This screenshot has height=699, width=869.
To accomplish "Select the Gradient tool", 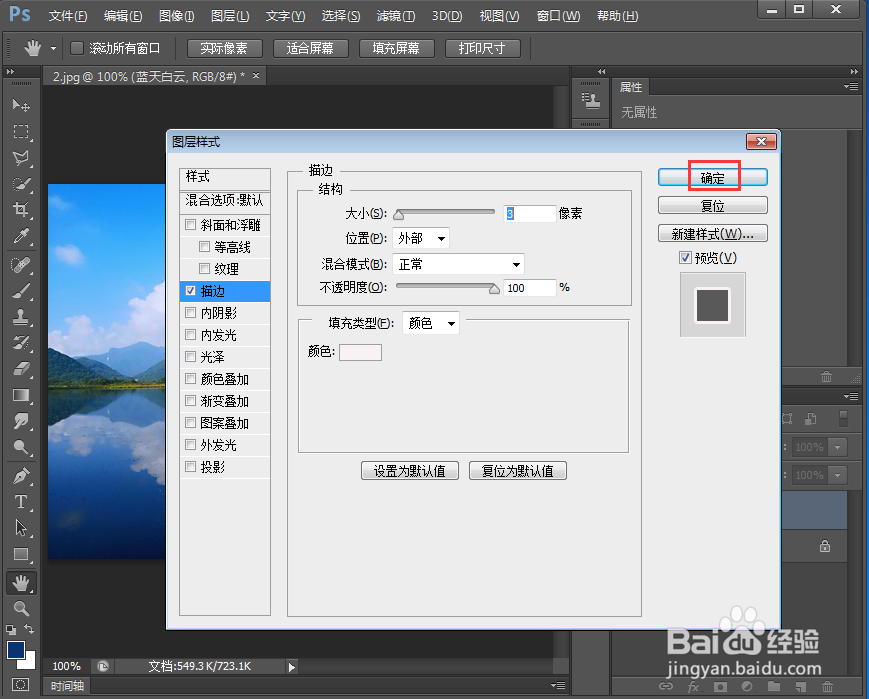I will coord(21,395).
